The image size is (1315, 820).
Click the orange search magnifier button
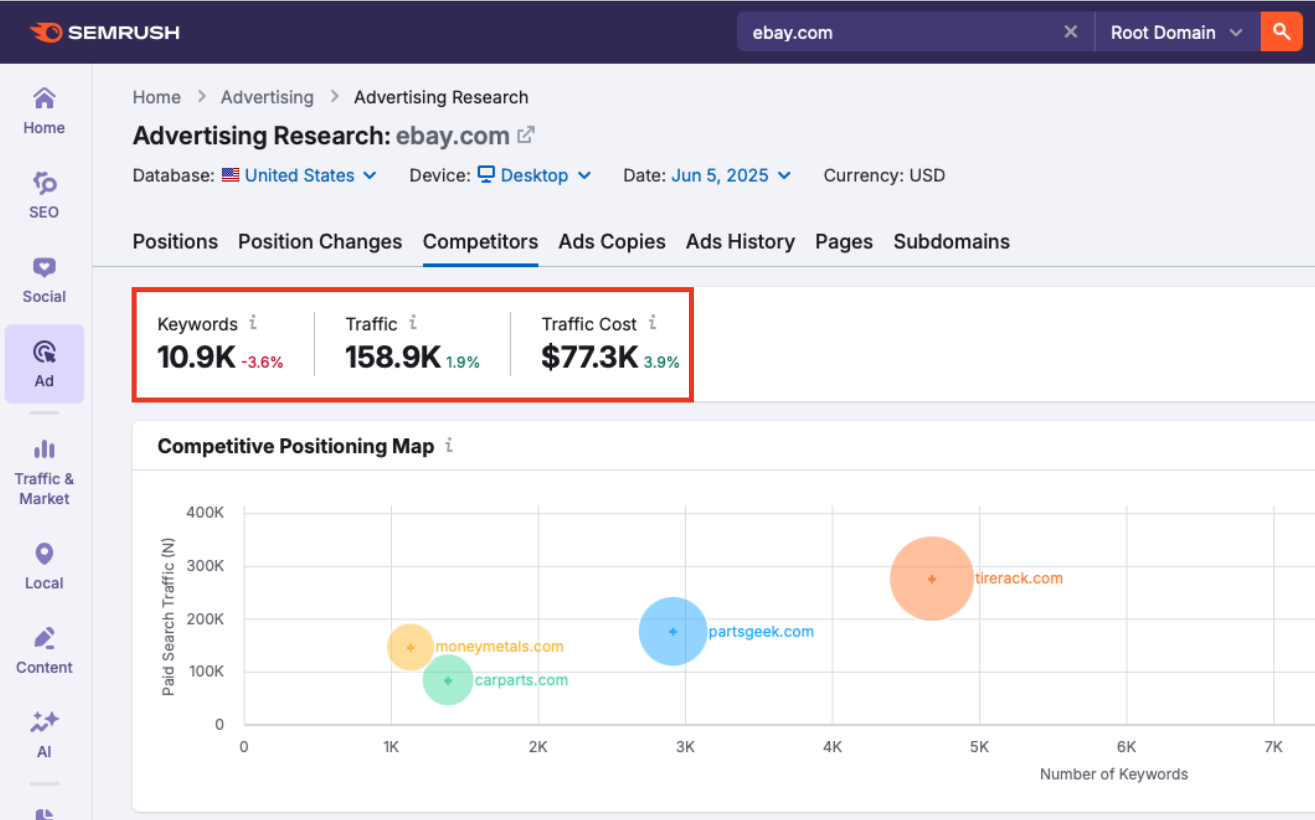click(1281, 31)
